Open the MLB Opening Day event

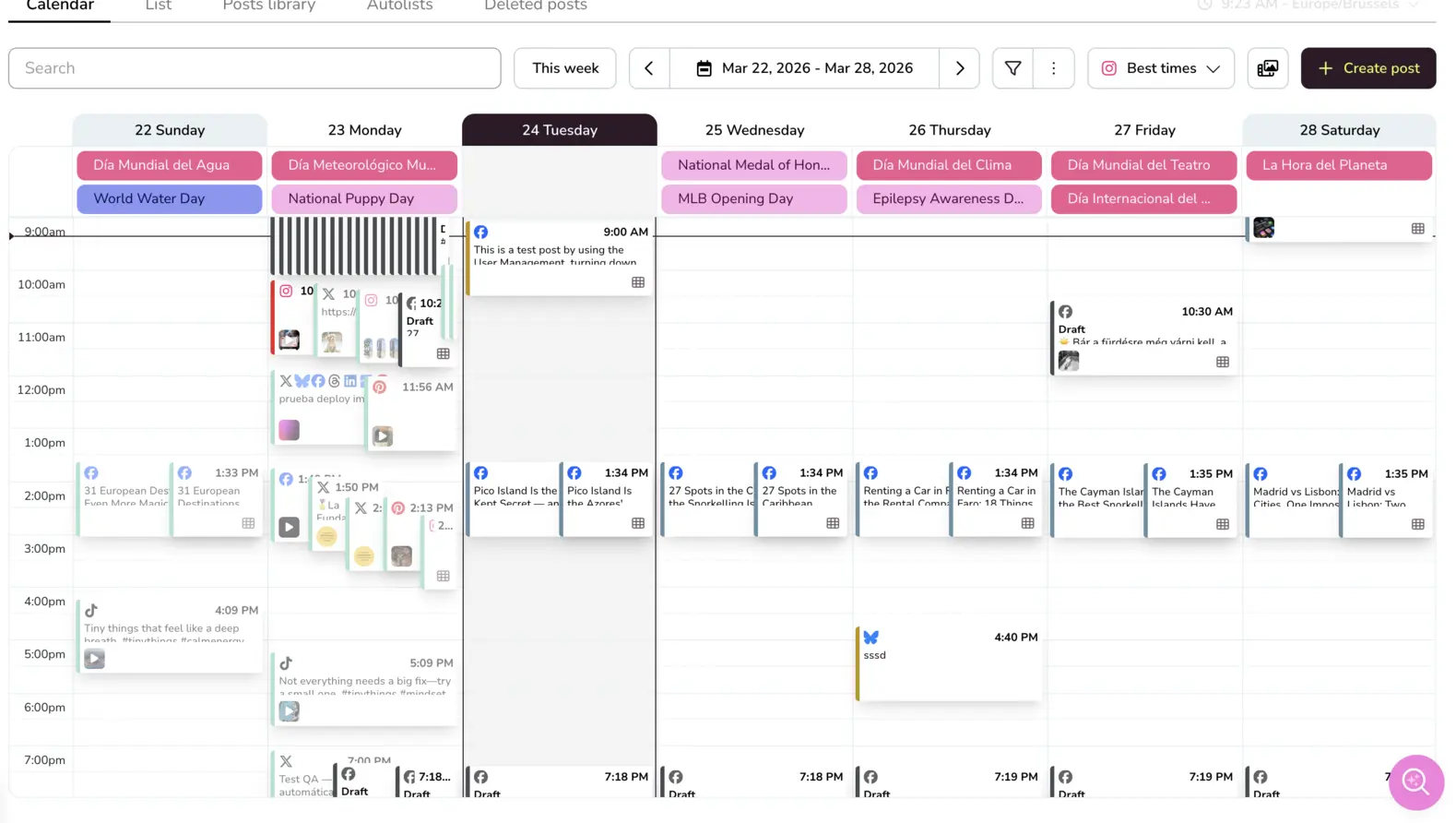754,198
